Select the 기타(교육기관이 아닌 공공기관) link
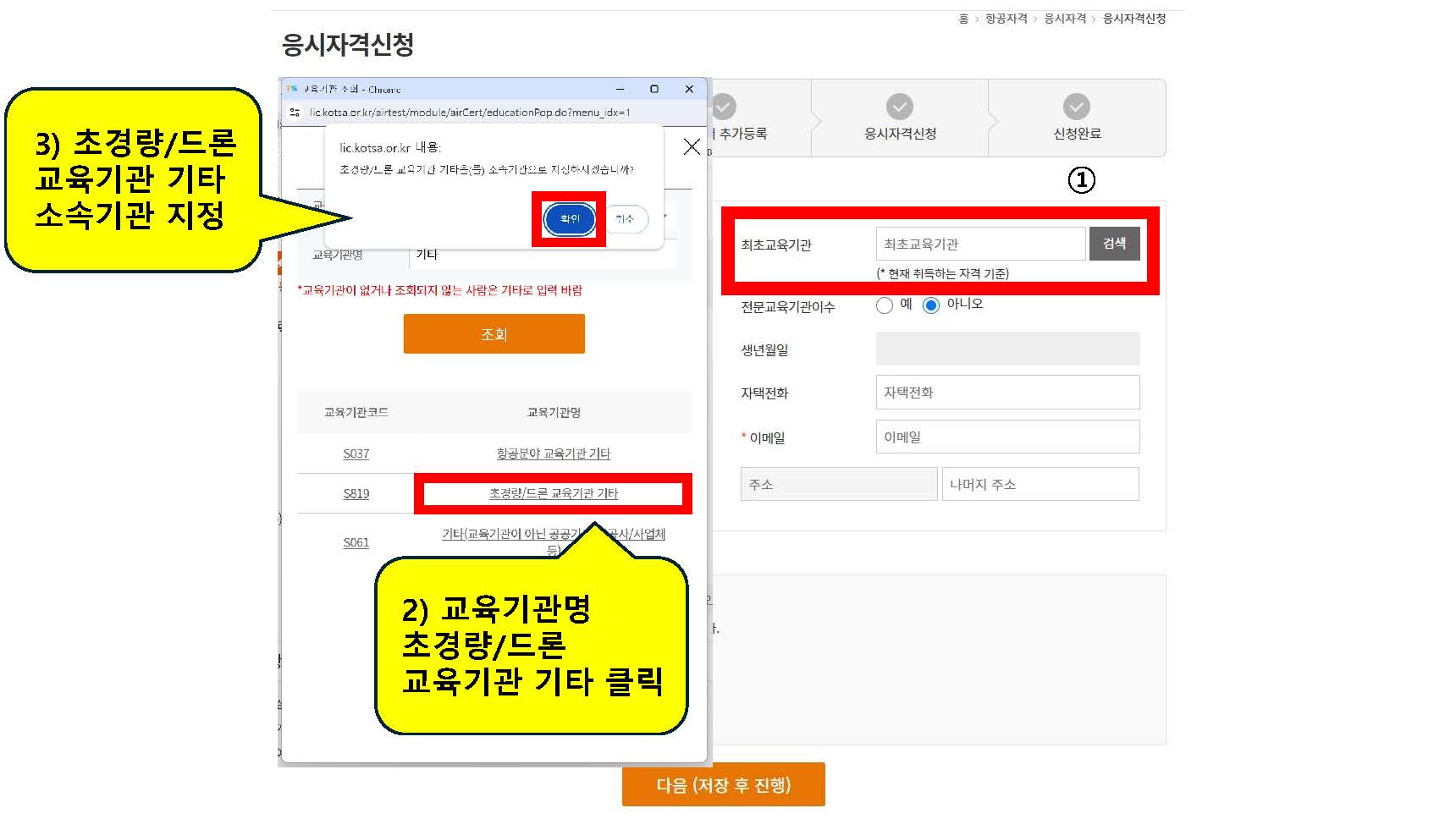1456x819 pixels. pos(554,541)
